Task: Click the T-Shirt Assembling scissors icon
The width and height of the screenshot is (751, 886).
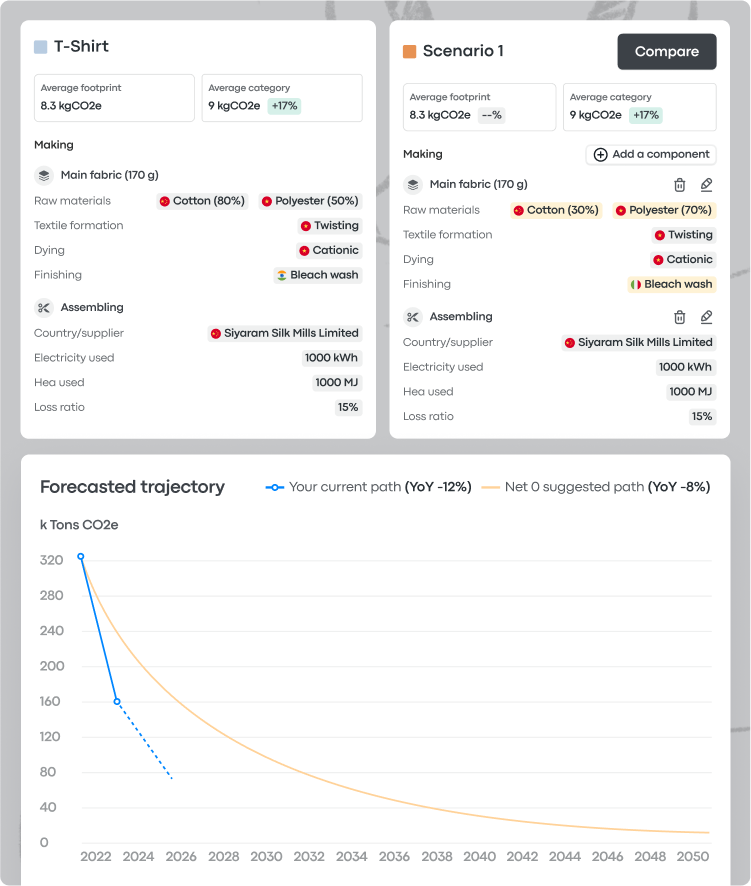Action: 44,308
